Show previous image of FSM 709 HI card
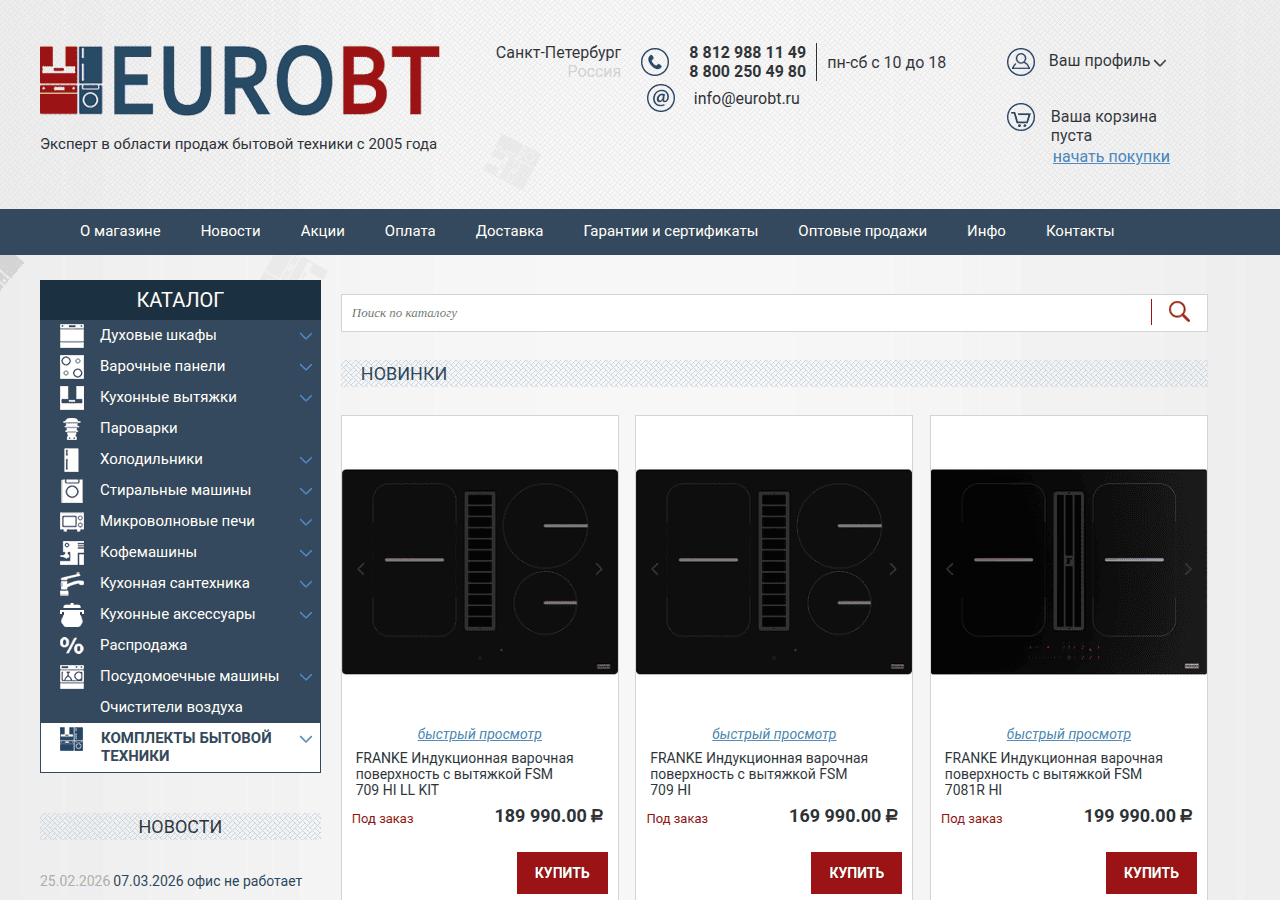Screen dimensions: 1280x900 coord(656,569)
